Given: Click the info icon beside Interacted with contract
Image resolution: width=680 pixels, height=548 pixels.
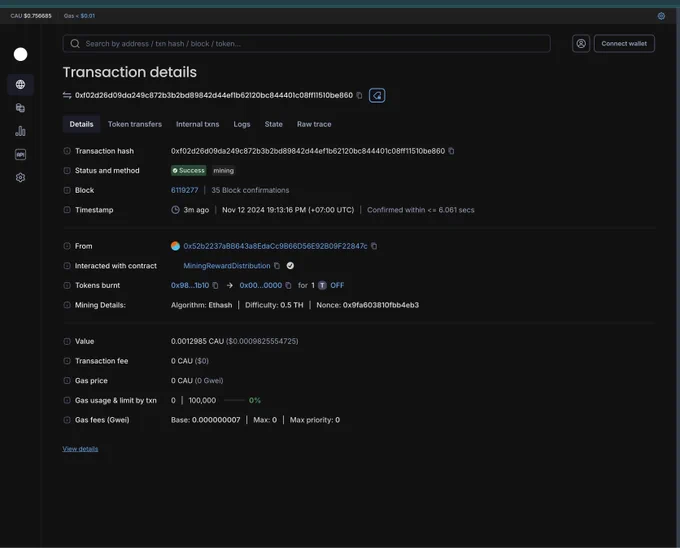Looking at the screenshot, I should point(67,265).
